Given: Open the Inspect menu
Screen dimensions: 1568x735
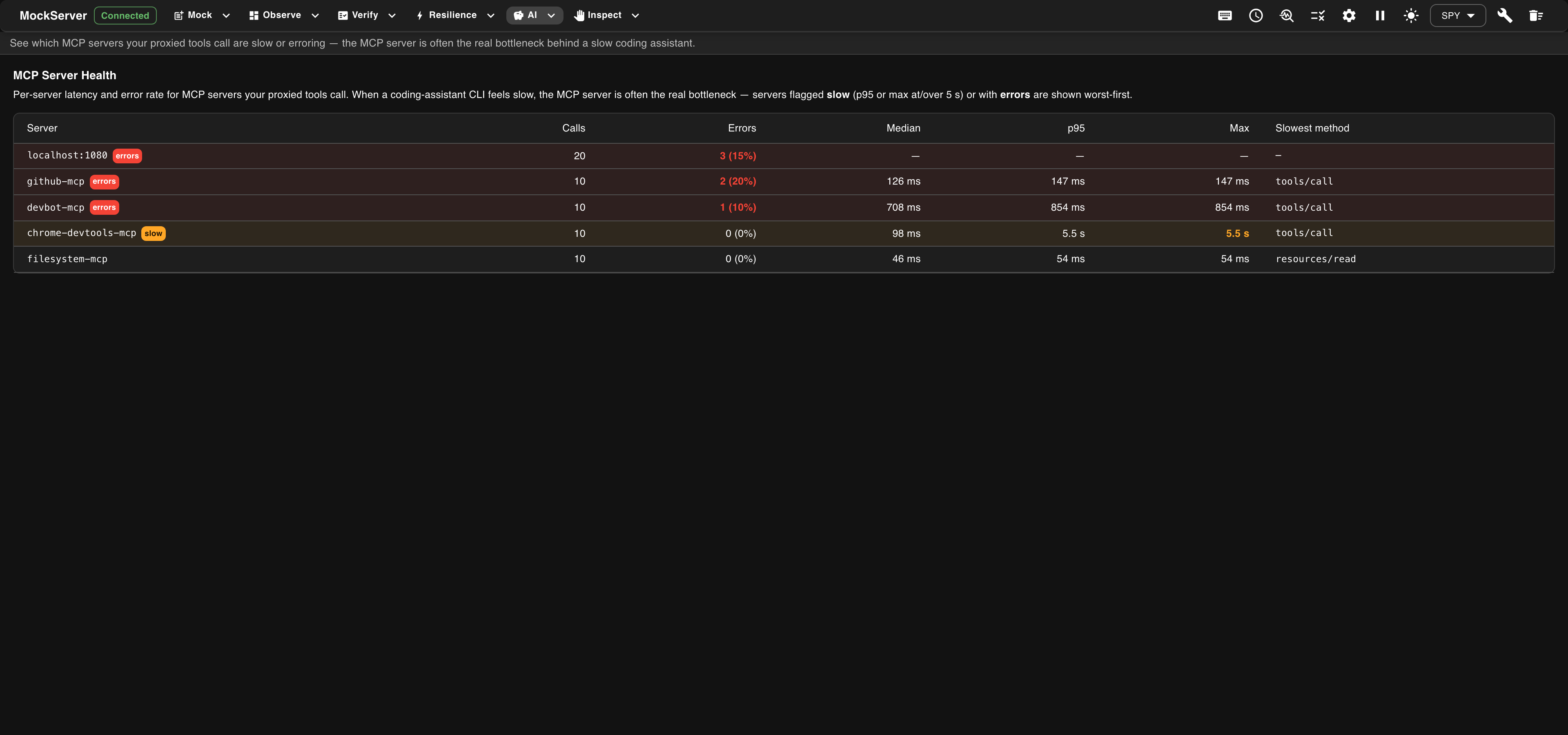Looking at the screenshot, I should click(x=606, y=15).
